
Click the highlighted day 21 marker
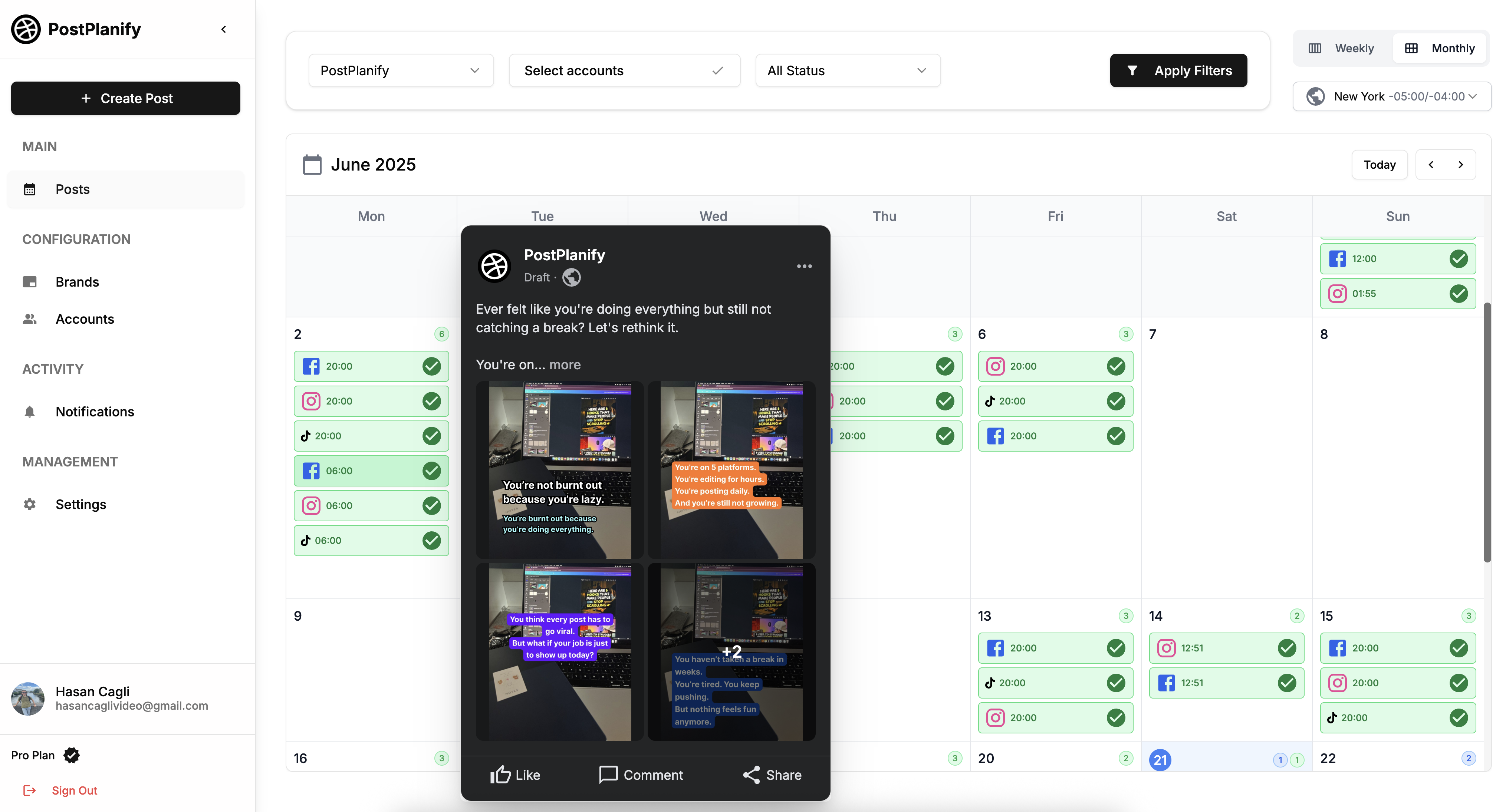pos(1160,760)
